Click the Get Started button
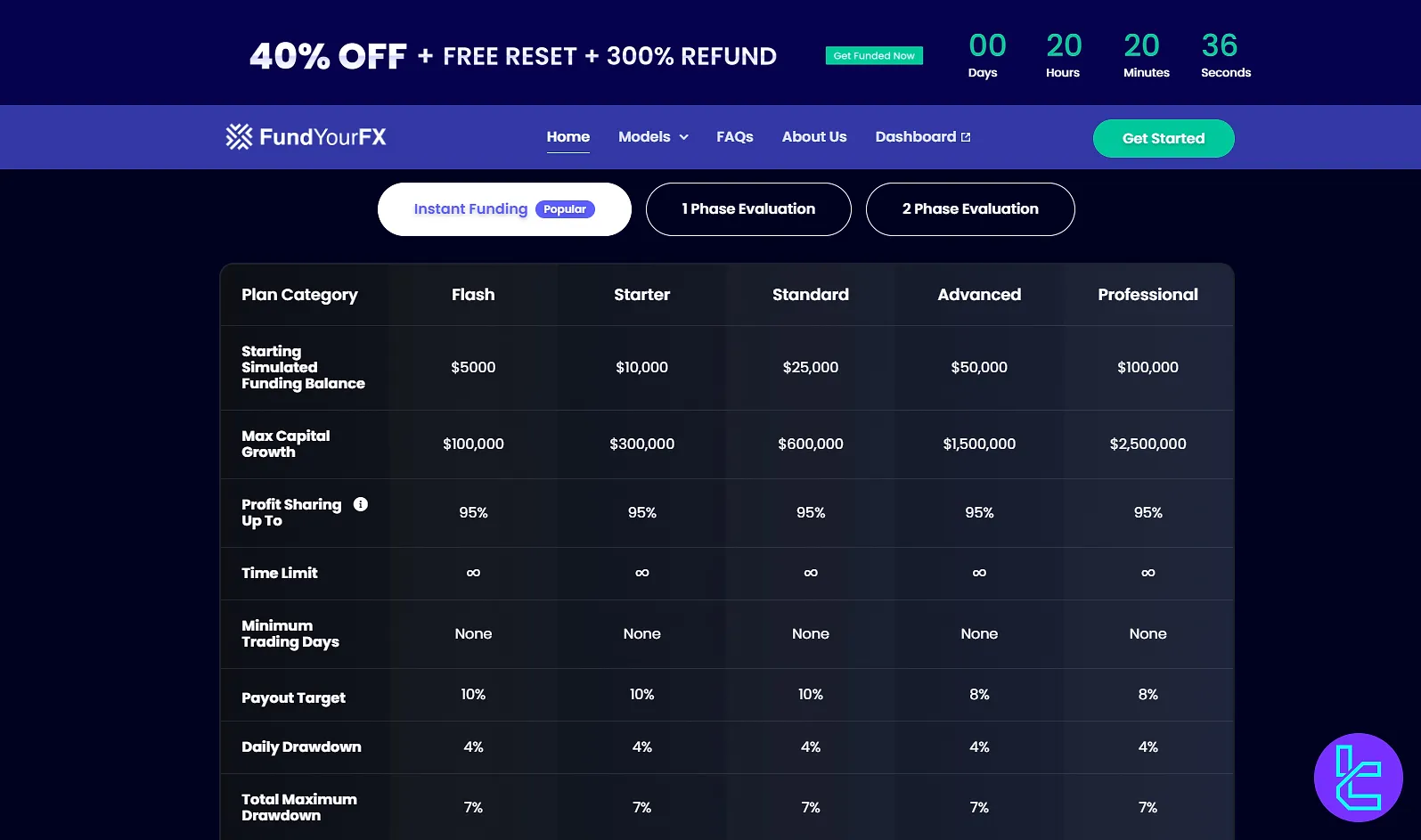 point(1164,139)
